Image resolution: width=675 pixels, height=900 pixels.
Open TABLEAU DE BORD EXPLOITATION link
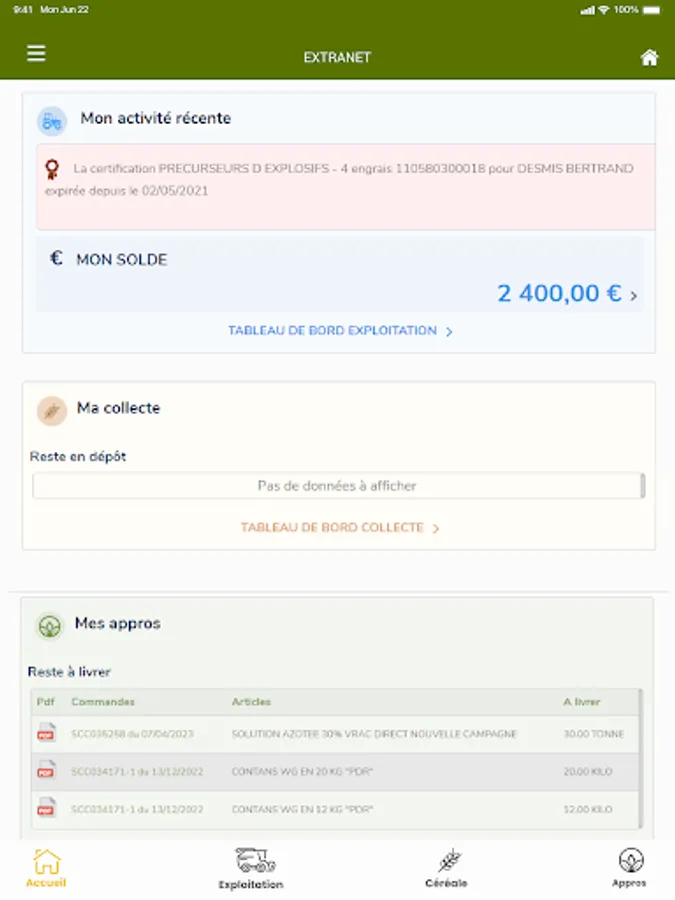[x=340, y=331]
